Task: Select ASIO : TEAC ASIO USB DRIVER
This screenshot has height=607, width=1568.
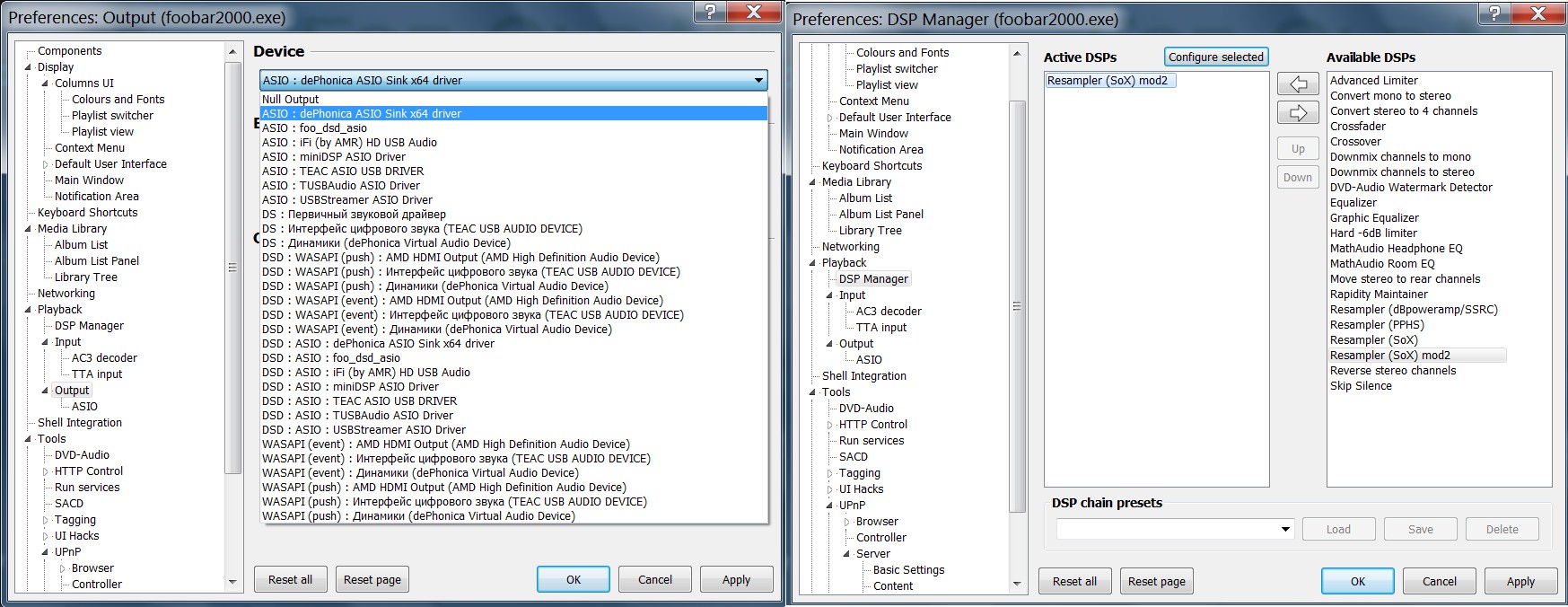Action: 513,171
